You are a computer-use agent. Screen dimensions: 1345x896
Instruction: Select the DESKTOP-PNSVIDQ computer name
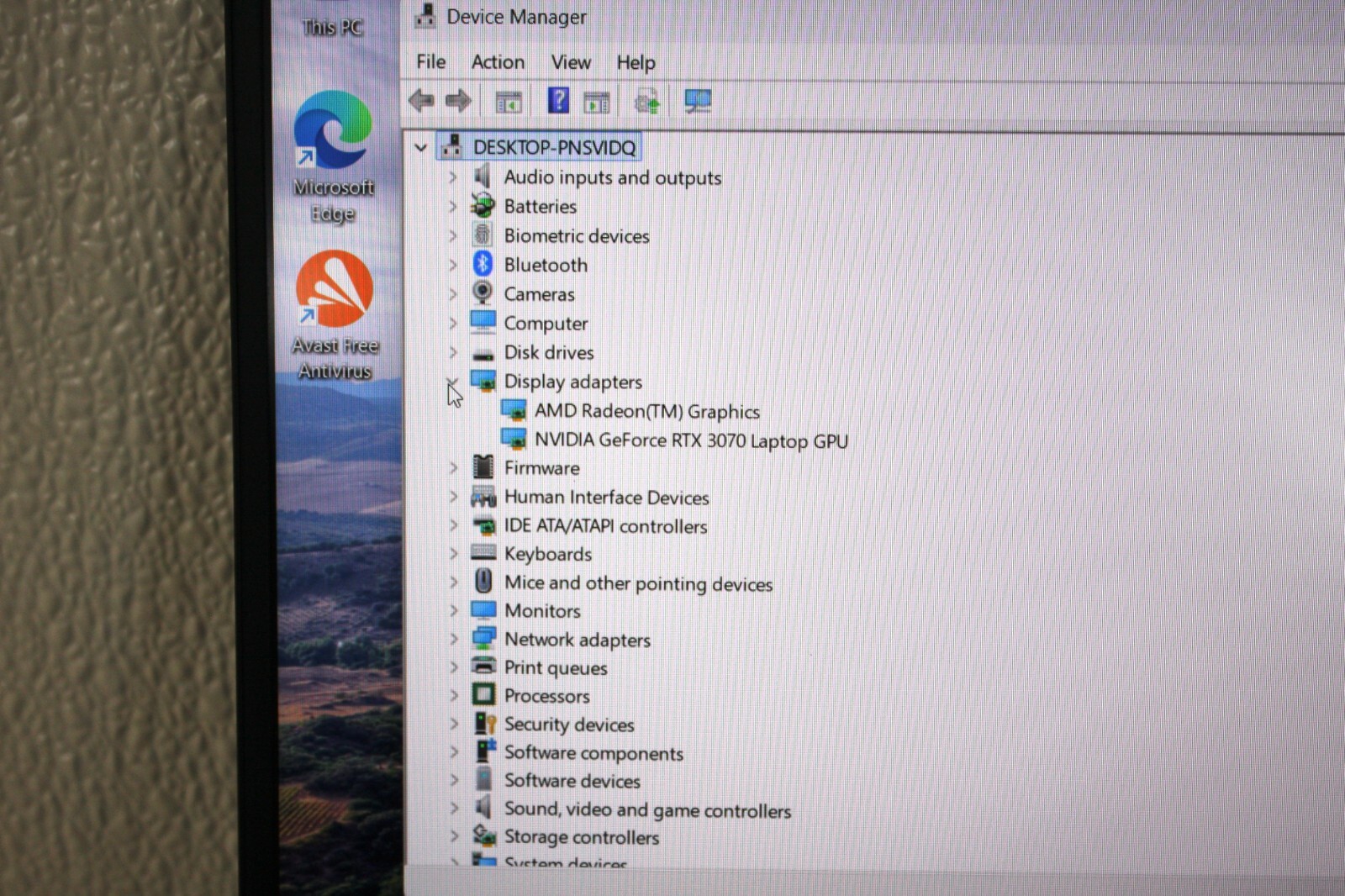(554, 148)
